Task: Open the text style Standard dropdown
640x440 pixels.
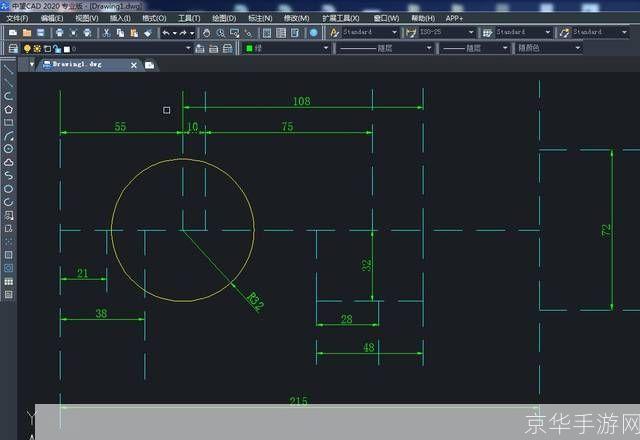Action: (x=395, y=32)
